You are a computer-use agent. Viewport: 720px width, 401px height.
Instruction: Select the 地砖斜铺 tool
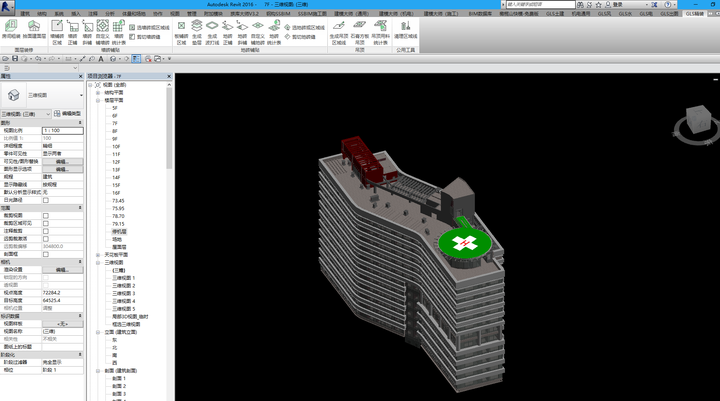point(242,32)
